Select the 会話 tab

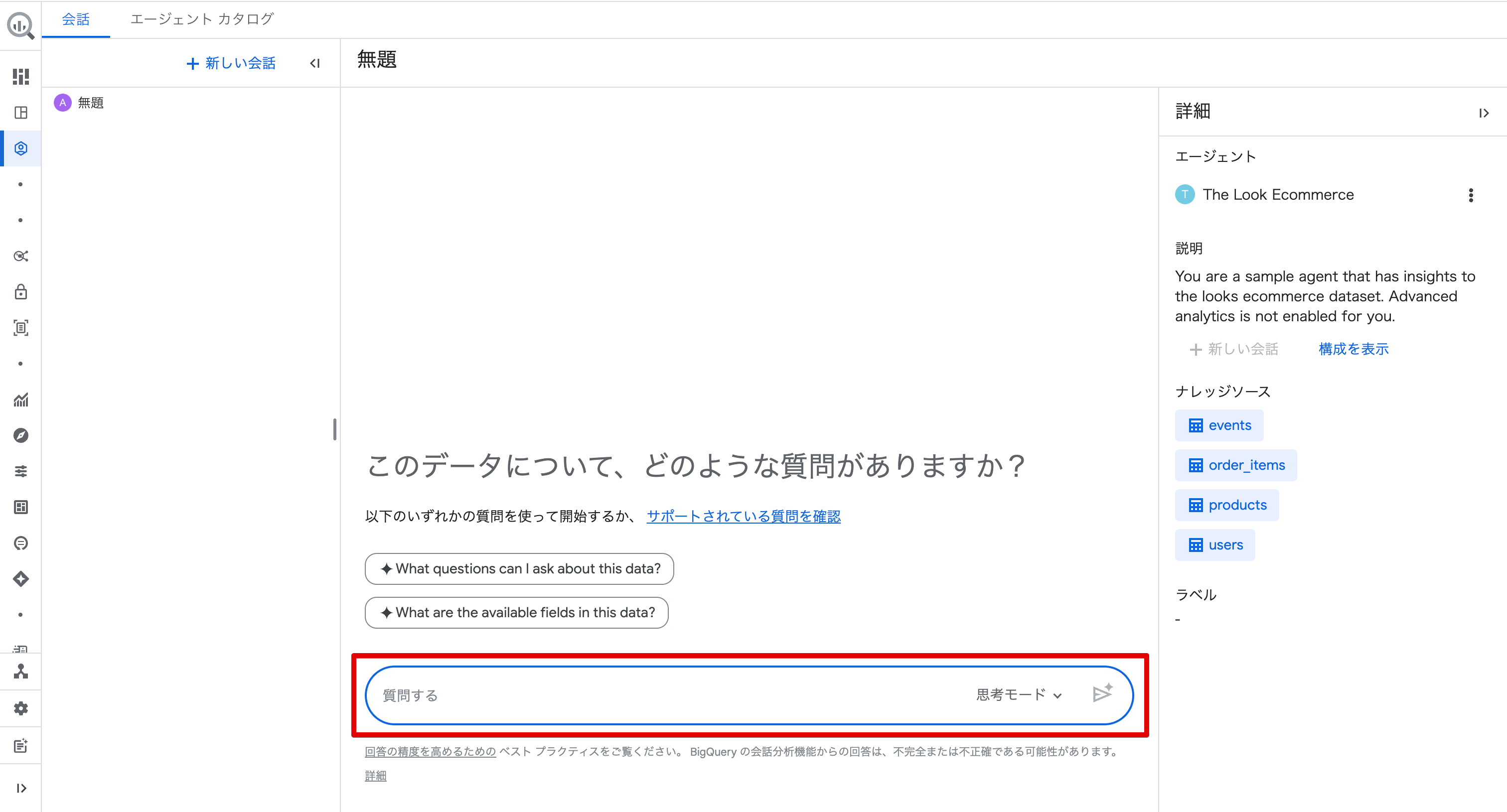coord(75,19)
